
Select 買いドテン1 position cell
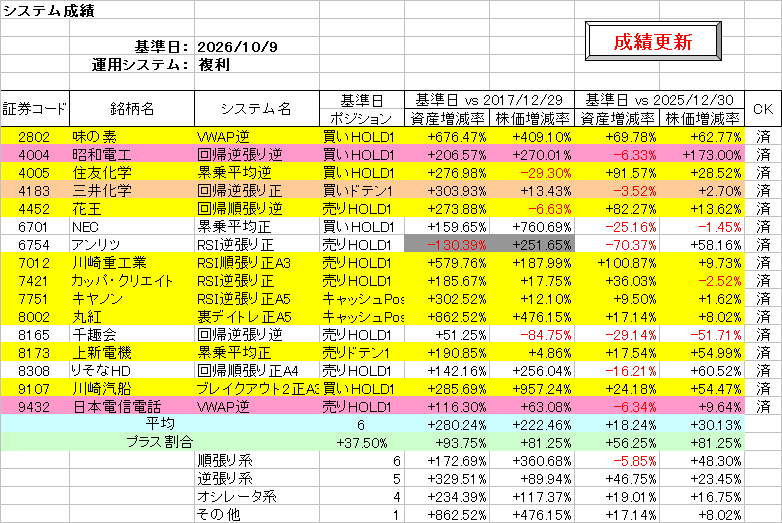click(362, 190)
